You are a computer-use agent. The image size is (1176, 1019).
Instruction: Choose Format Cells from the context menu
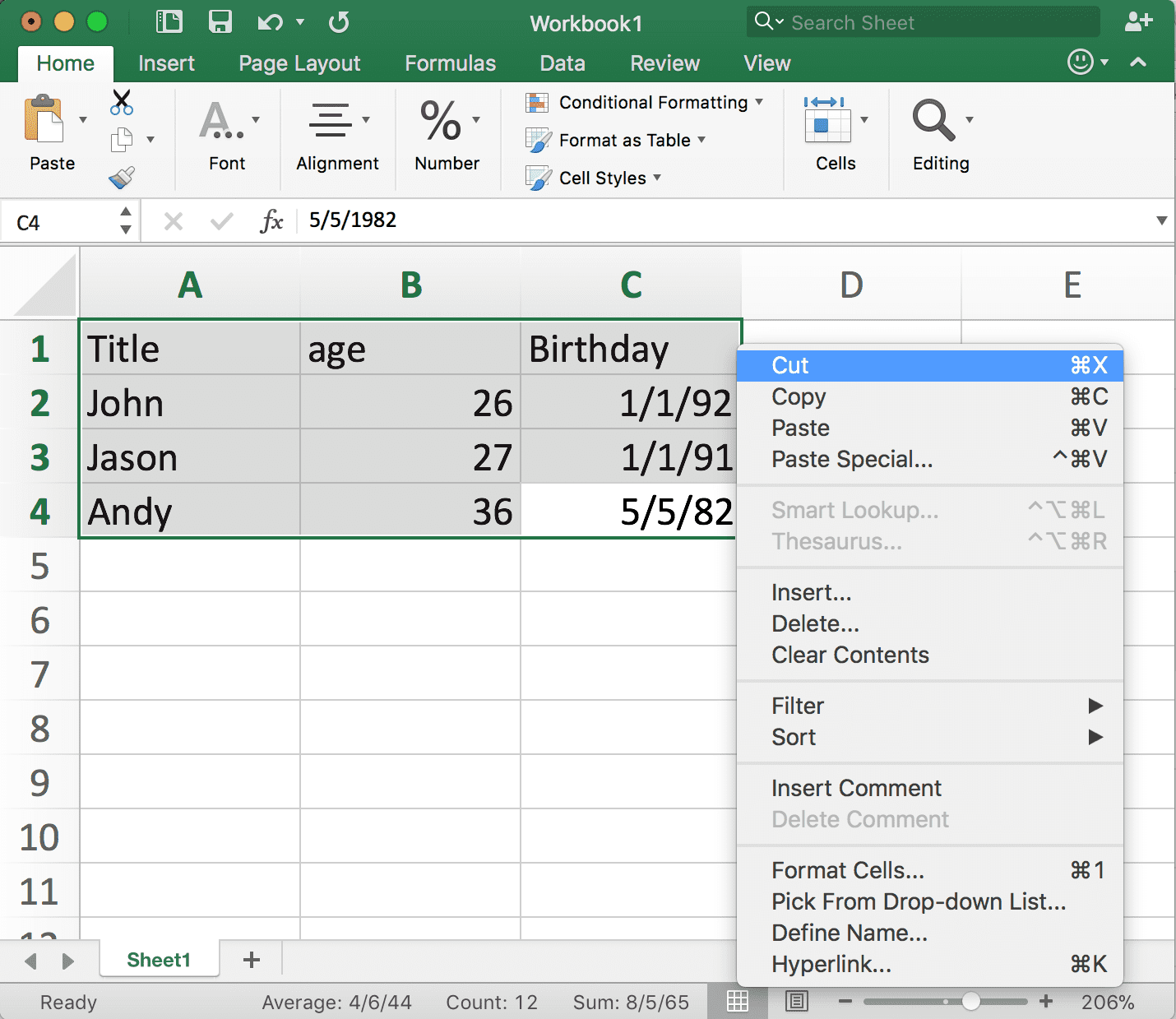[x=847, y=869]
